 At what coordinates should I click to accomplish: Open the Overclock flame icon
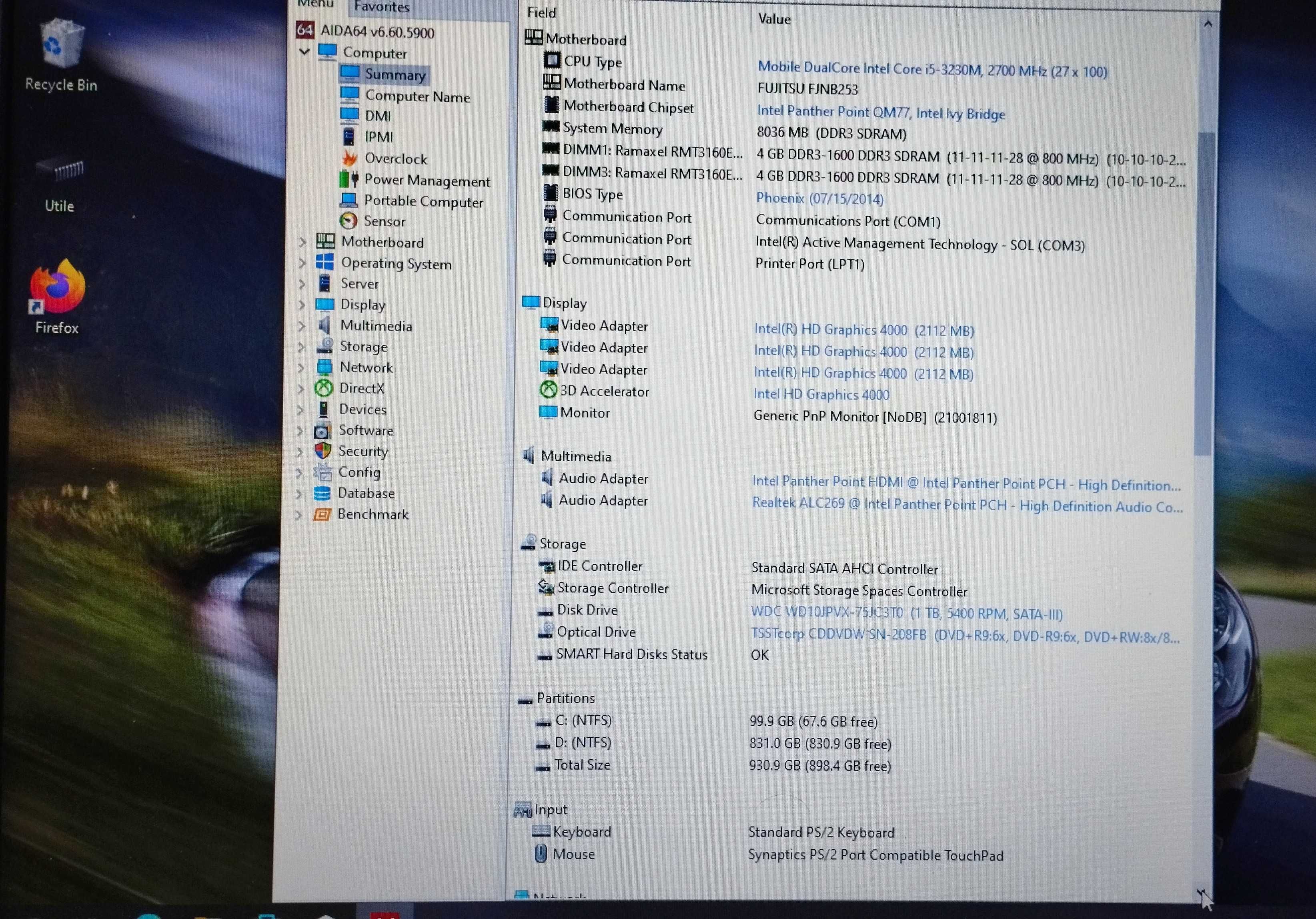click(x=349, y=158)
